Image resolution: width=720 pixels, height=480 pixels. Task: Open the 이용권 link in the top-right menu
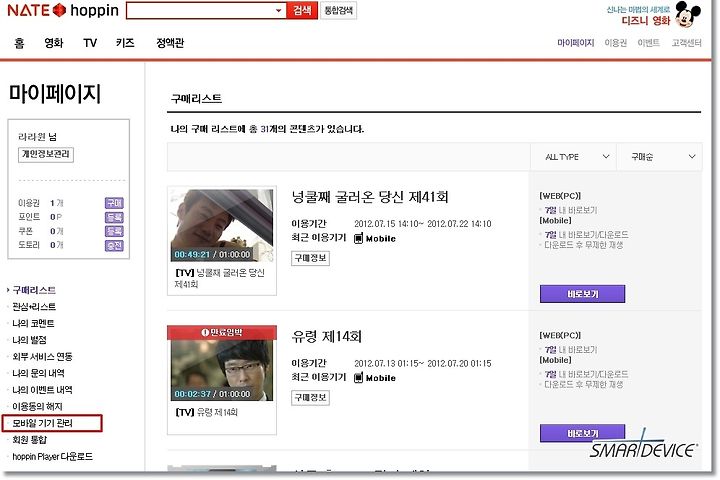615,43
